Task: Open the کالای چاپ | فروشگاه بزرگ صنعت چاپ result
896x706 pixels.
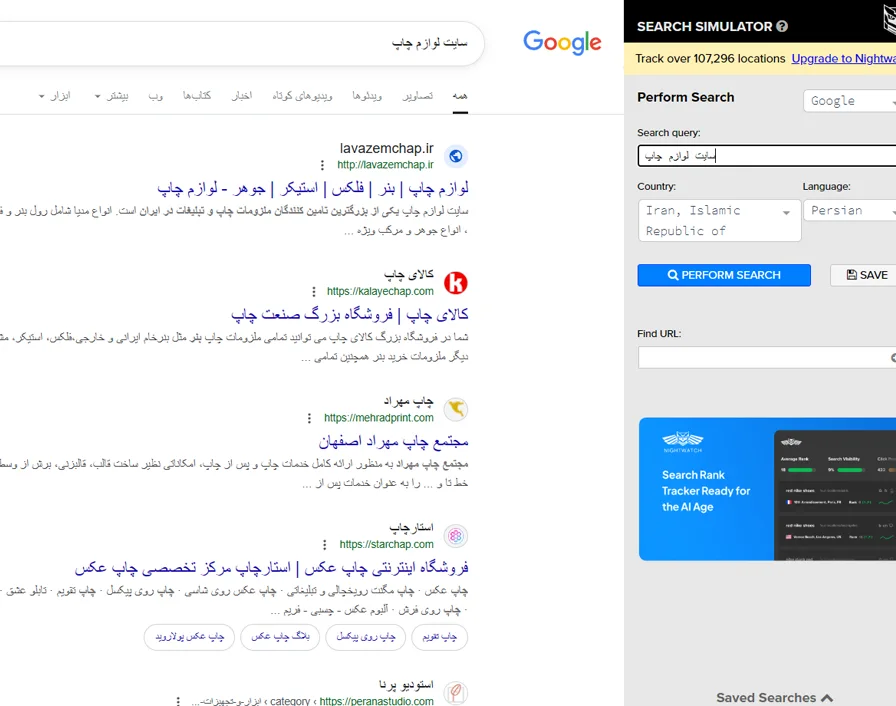Action: 350,314
